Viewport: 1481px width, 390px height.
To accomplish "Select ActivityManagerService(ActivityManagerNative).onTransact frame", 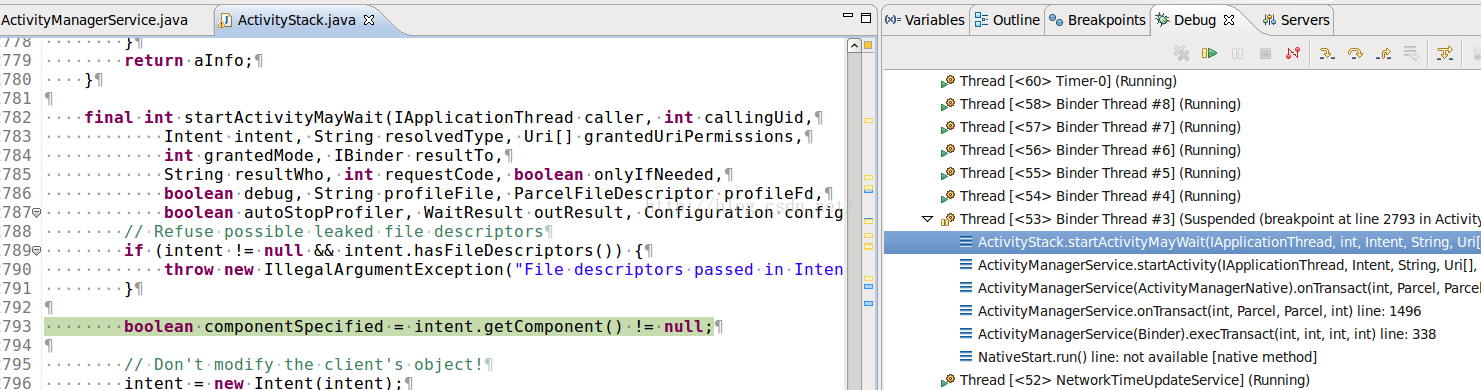I will [1219, 288].
